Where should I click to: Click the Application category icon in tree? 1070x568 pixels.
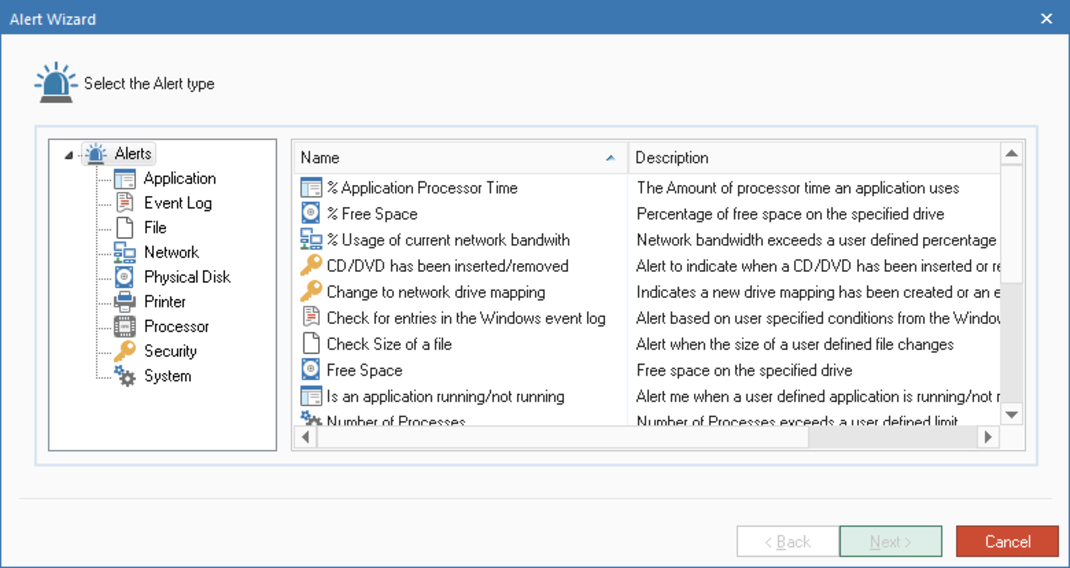pyautogui.click(x=125, y=179)
